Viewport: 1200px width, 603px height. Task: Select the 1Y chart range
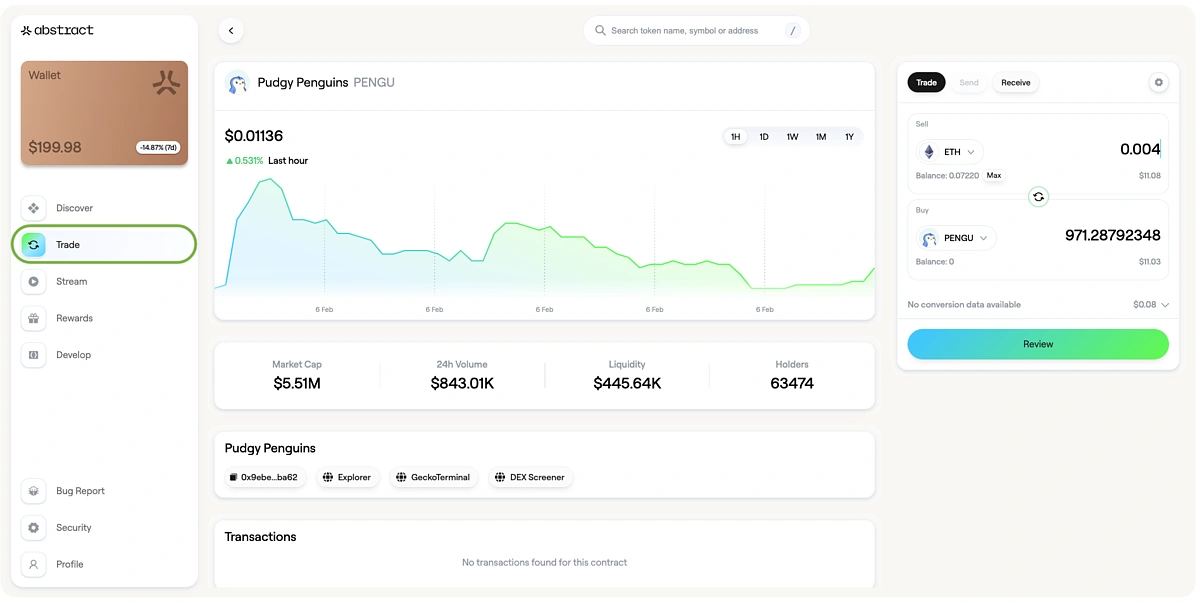point(849,137)
